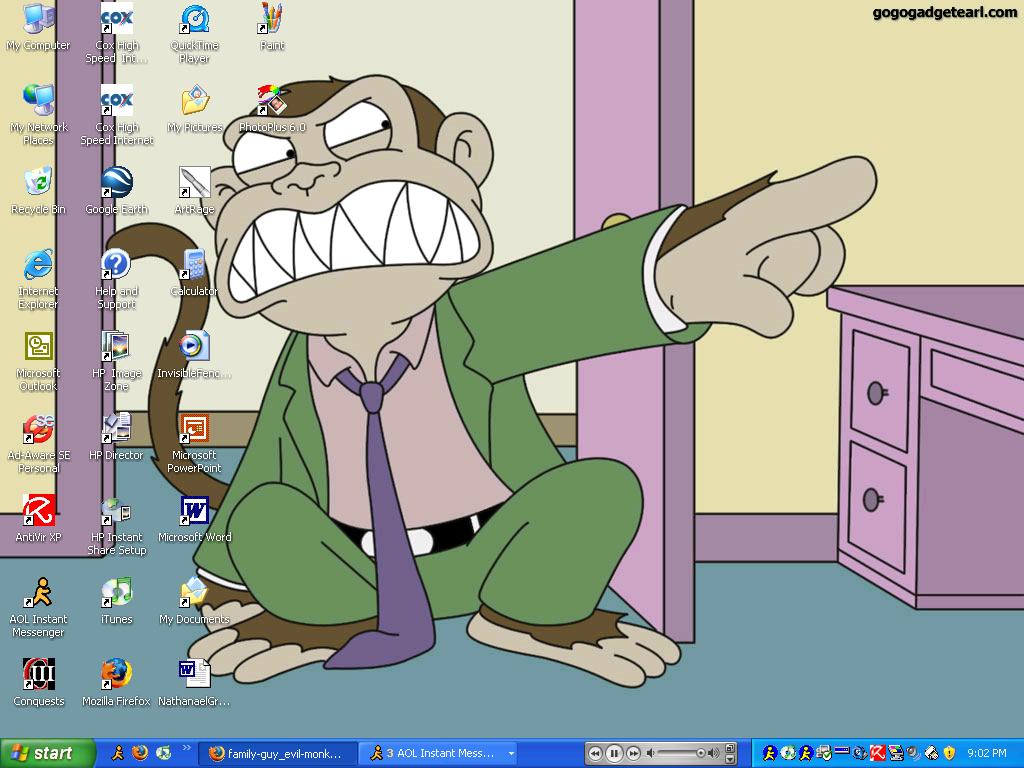Image resolution: width=1024 pixels, height=768 pixels.
Task: Expand AOL Instant Messenger group dropdown arrow
Action: pos(511,754)
